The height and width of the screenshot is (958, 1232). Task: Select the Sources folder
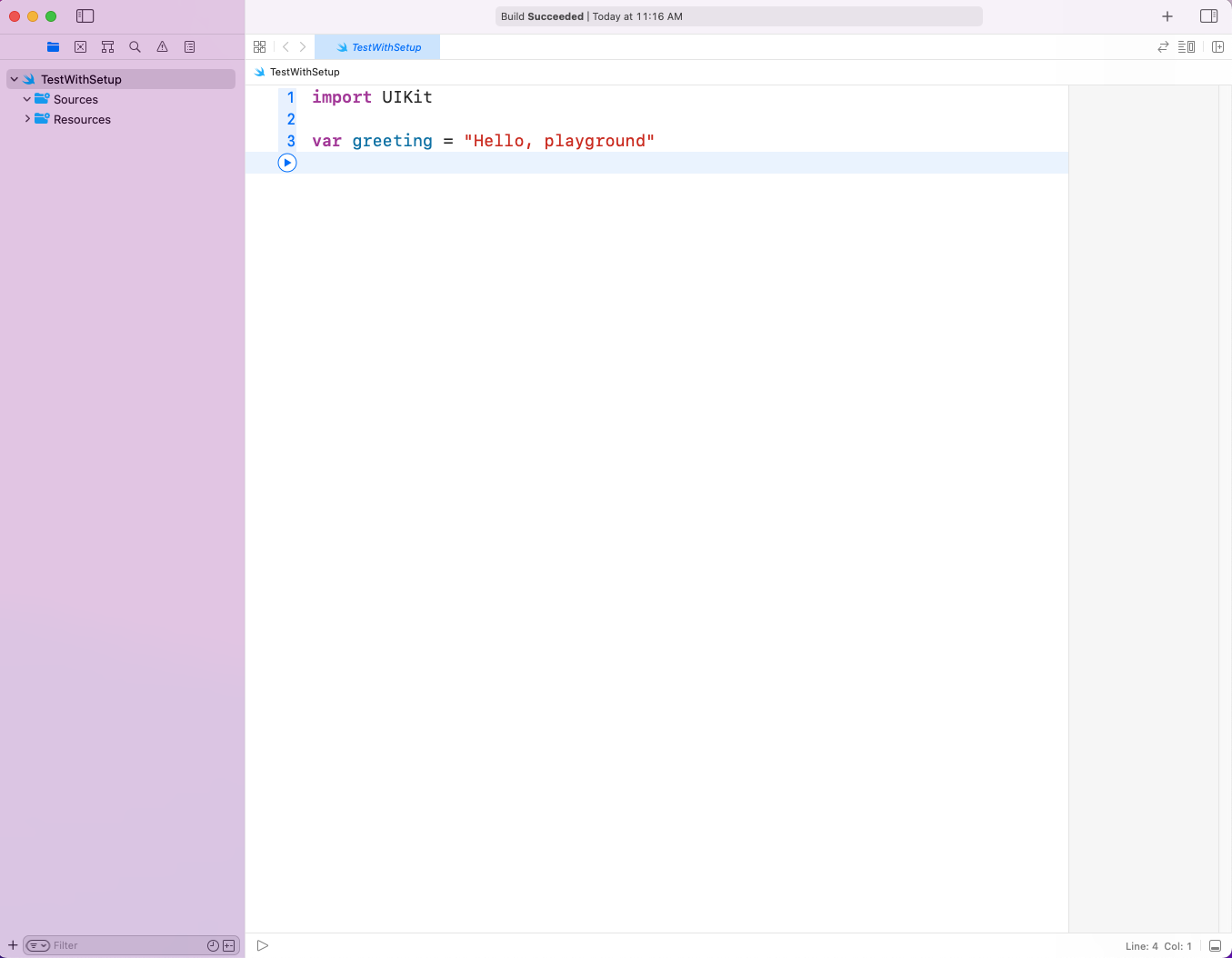pos(75,100)
